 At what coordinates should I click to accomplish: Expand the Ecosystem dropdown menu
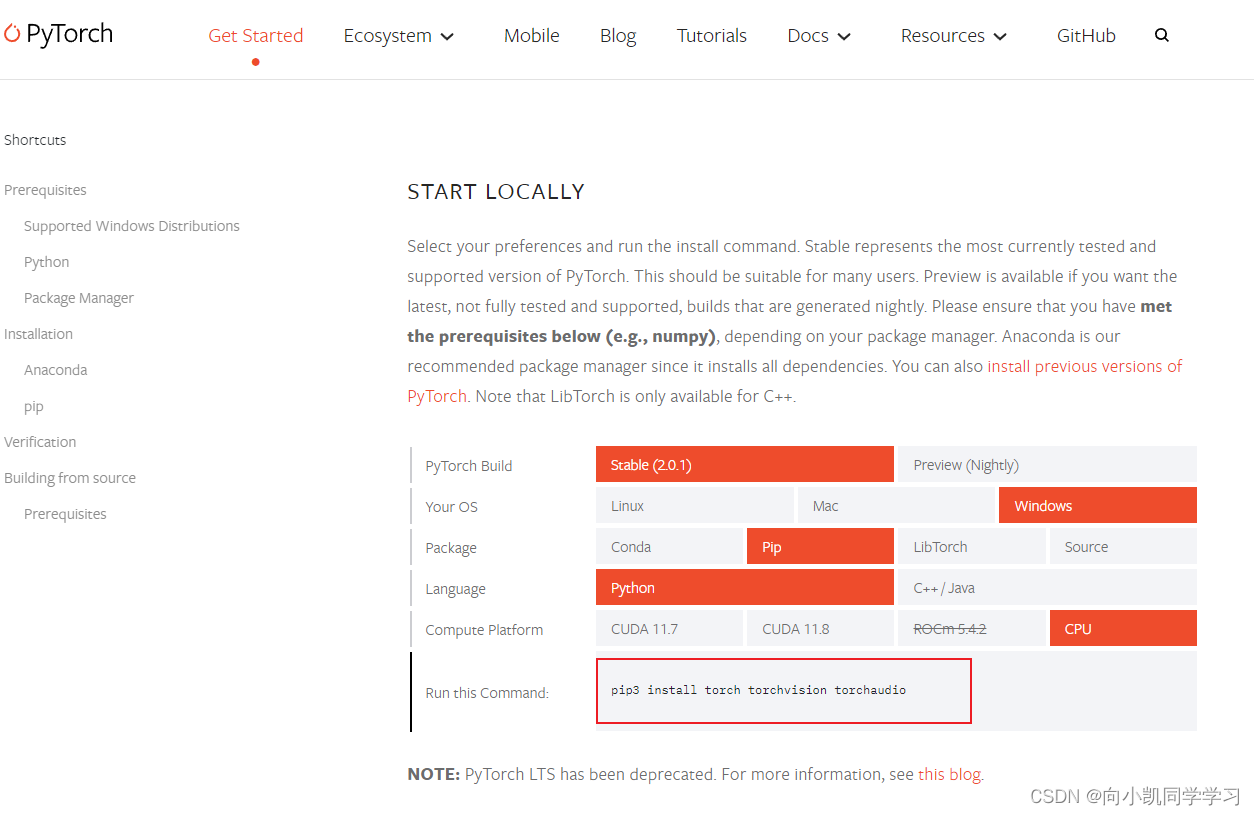(399, 35)
